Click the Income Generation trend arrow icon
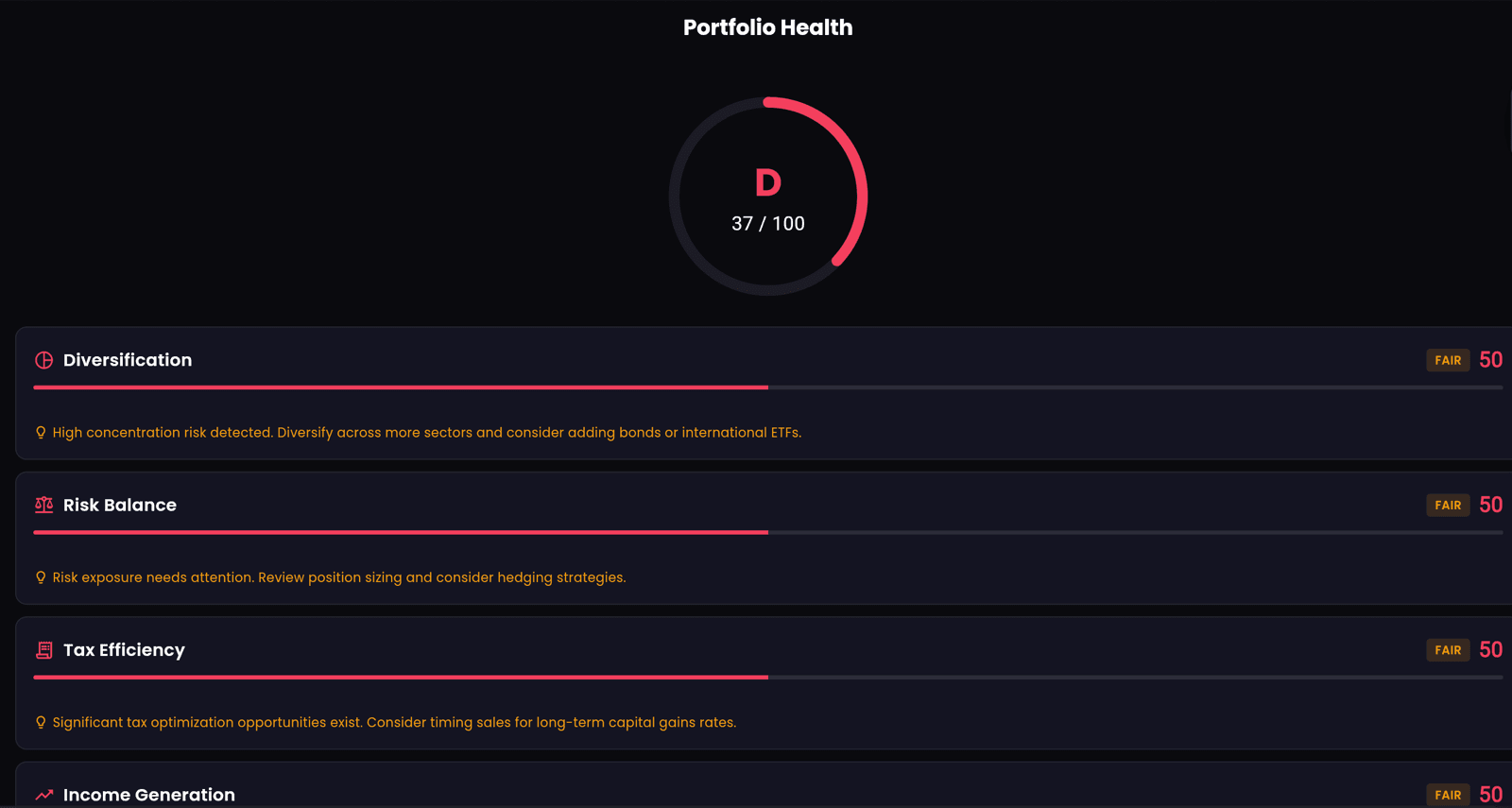The width and height of the screenshot is (1512, 808). point(43,795)
